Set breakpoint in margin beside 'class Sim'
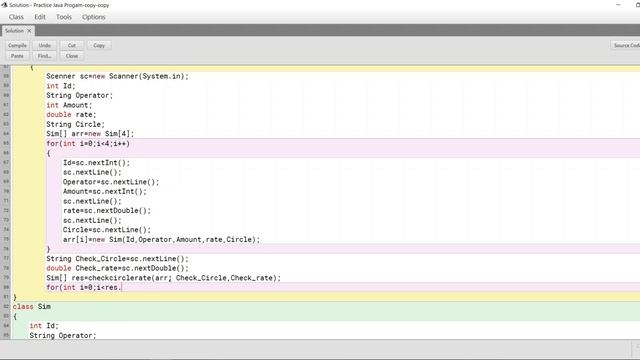 [6, 307]
